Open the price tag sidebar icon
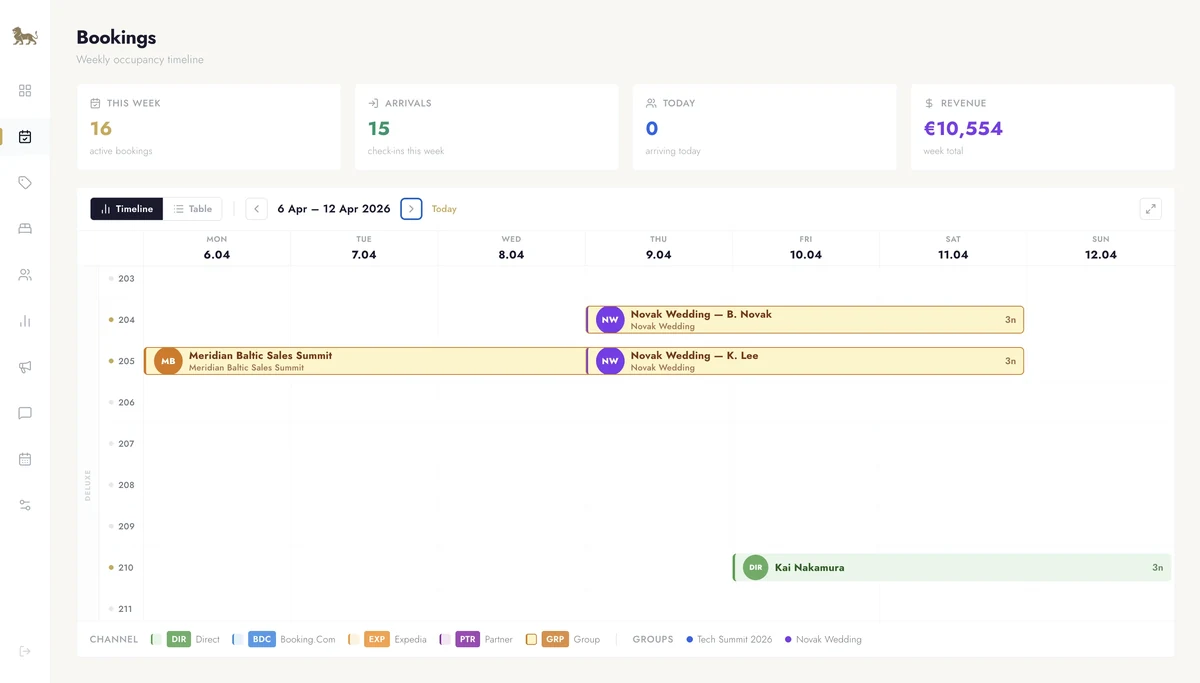The image size is (1200, 683). coord(25,183)
